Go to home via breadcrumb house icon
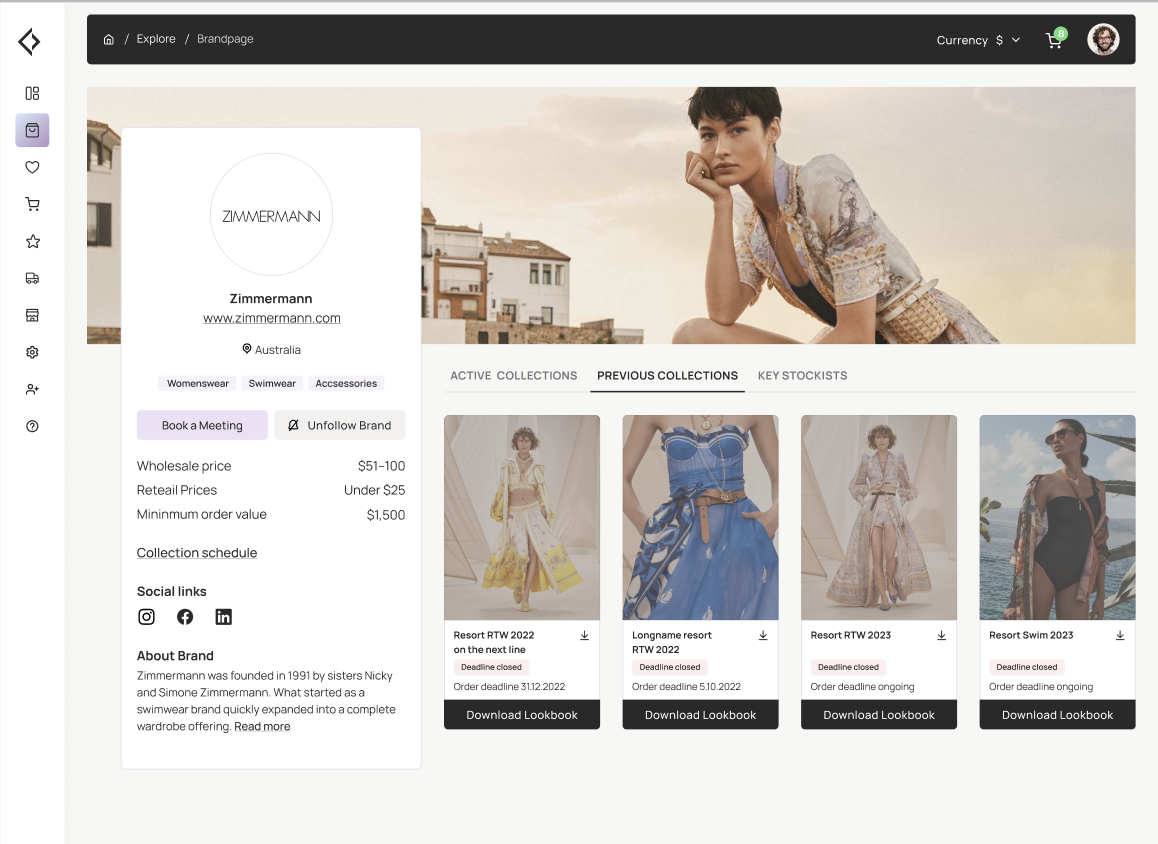Image resolution: width=1158 pixels, height=844 pixels. point(109,39)
